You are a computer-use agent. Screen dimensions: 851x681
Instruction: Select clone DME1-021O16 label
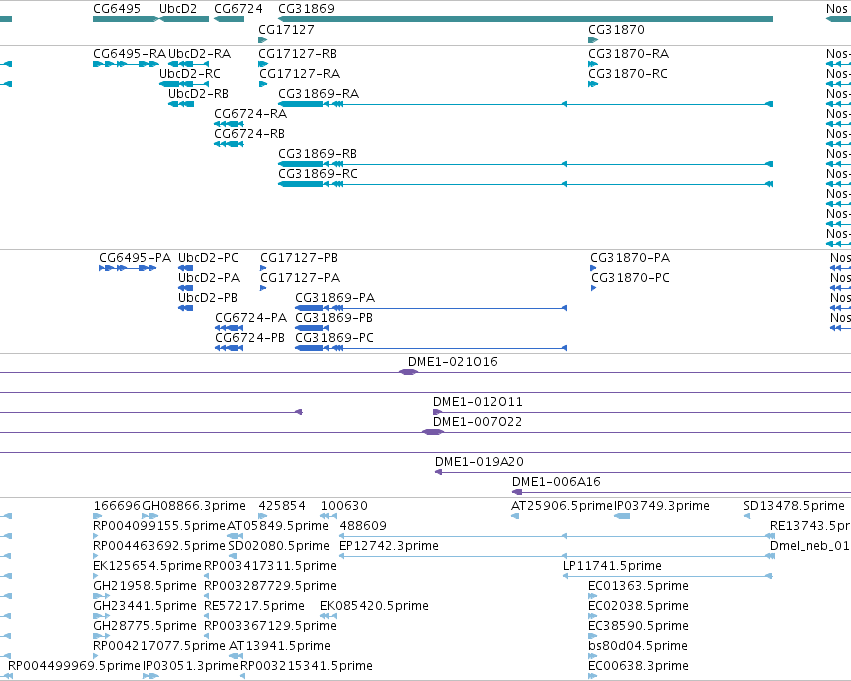(453, 362)
